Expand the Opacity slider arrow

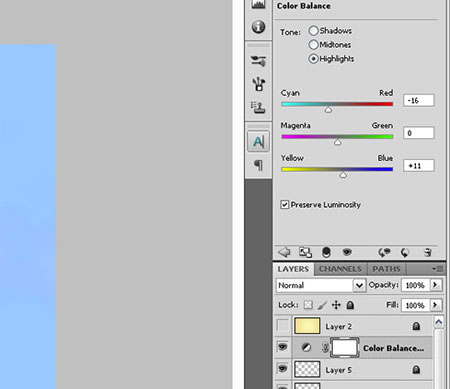click(435, 285)
